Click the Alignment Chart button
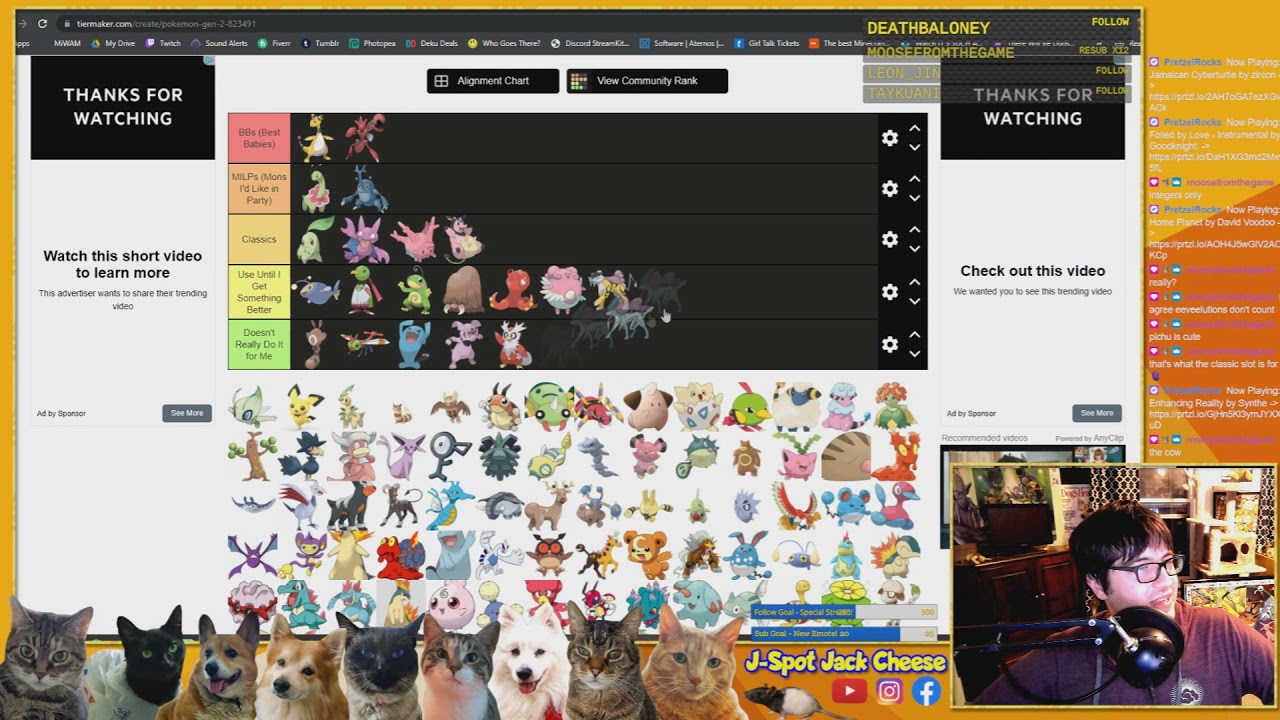The image size is (1280, 720). point(493,81)
